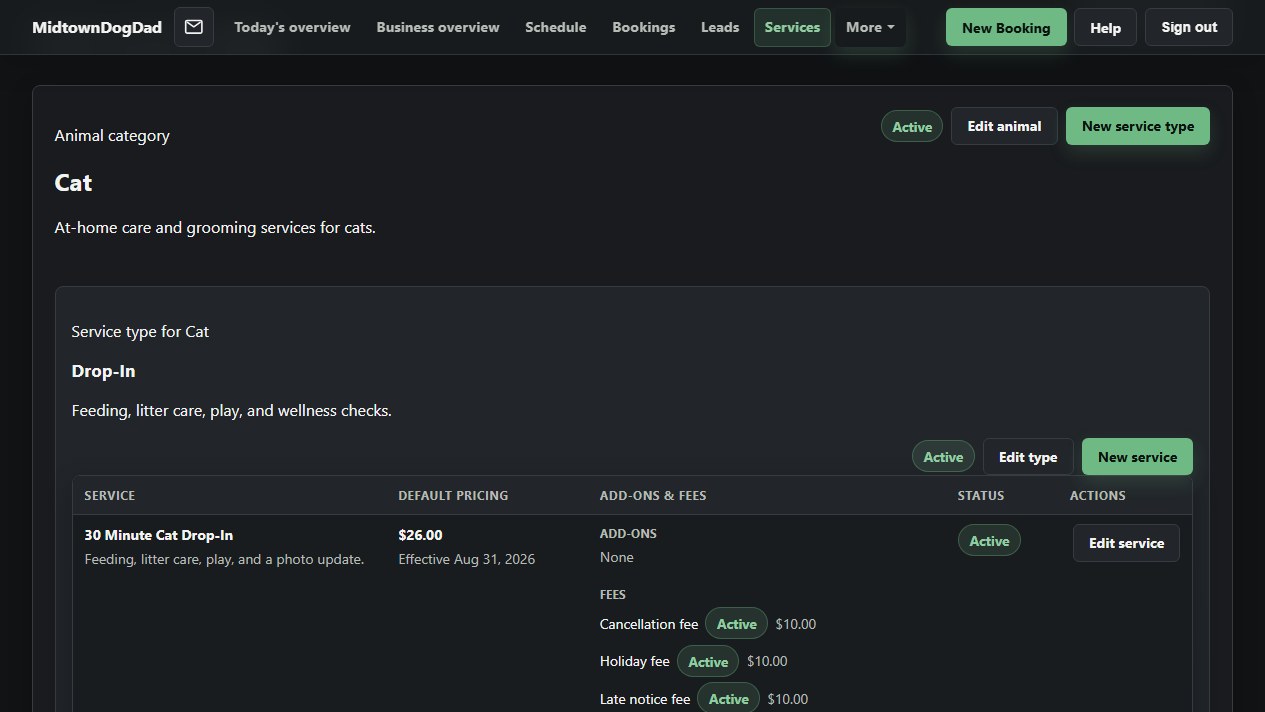Click the MidtownDogDad brand link
This screenshot has height=712, width=1265.
click(97, 27)
